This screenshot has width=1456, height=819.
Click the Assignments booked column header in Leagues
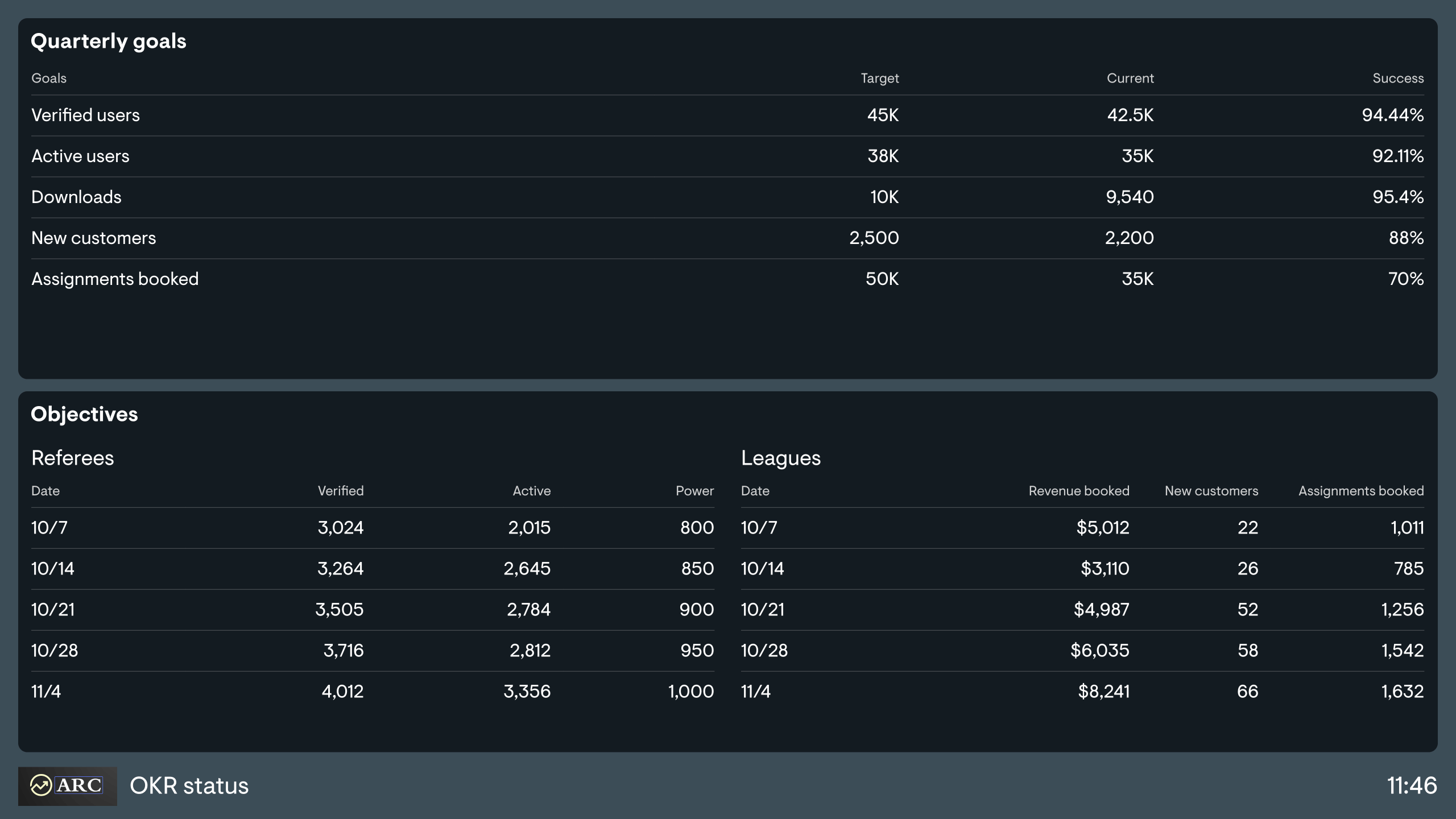coord(1360,491)
